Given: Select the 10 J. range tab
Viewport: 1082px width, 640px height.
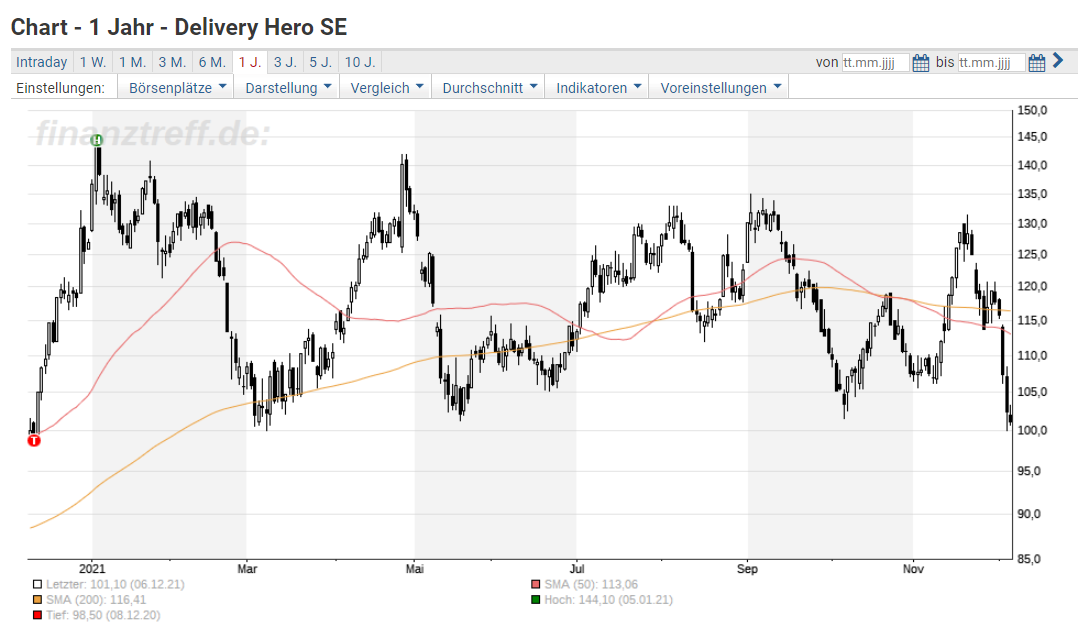Looking at the screenshot, I should click(360, 62).
